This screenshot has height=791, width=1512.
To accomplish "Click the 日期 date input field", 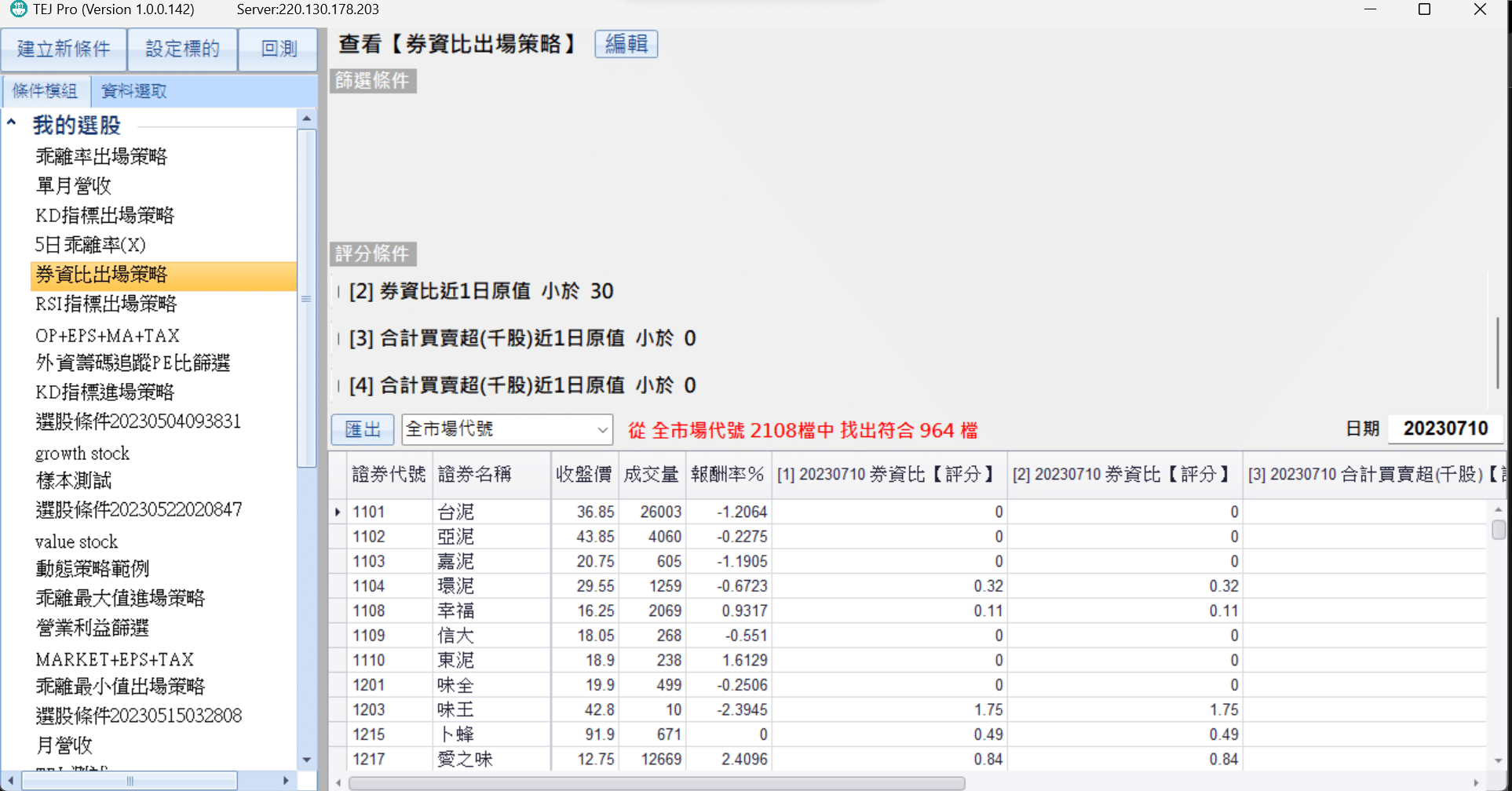I will (x=1444, y=428).
